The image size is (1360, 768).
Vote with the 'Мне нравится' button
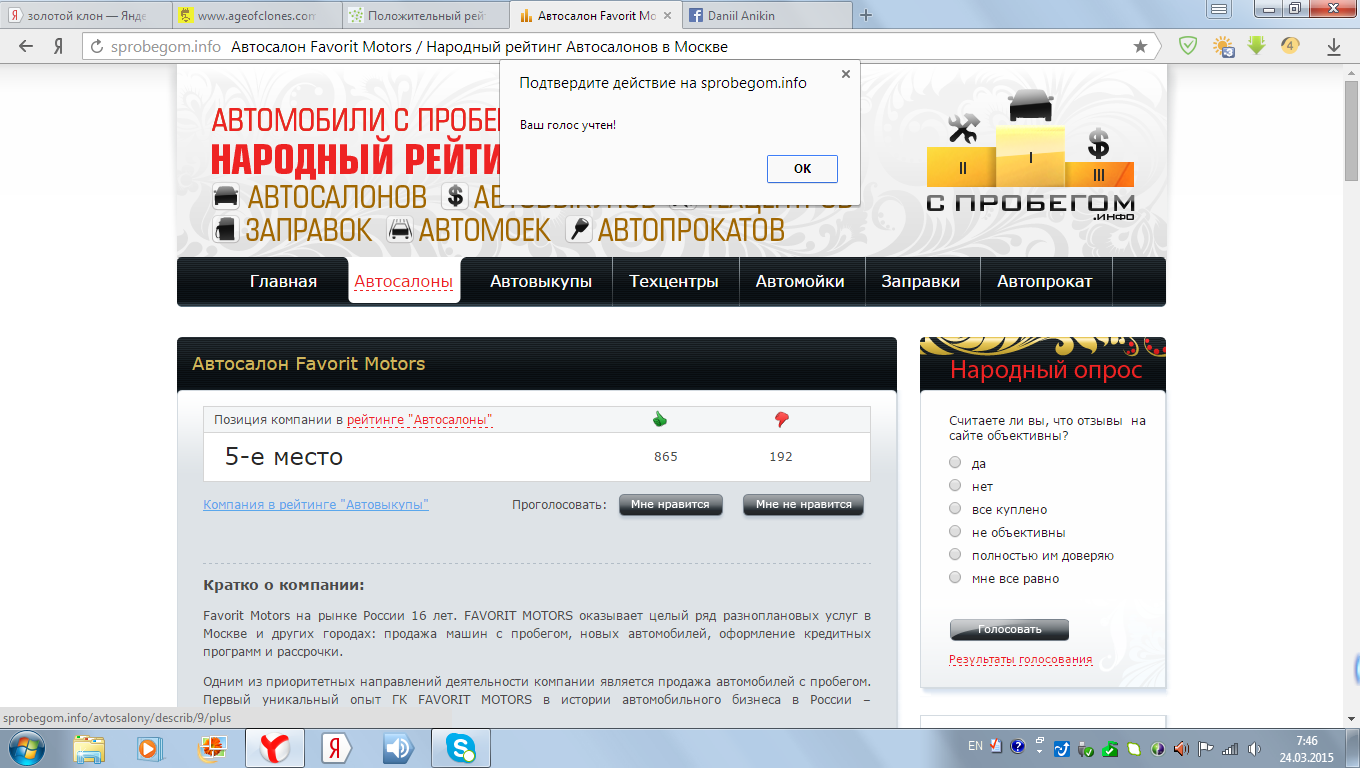click(670, 505)
